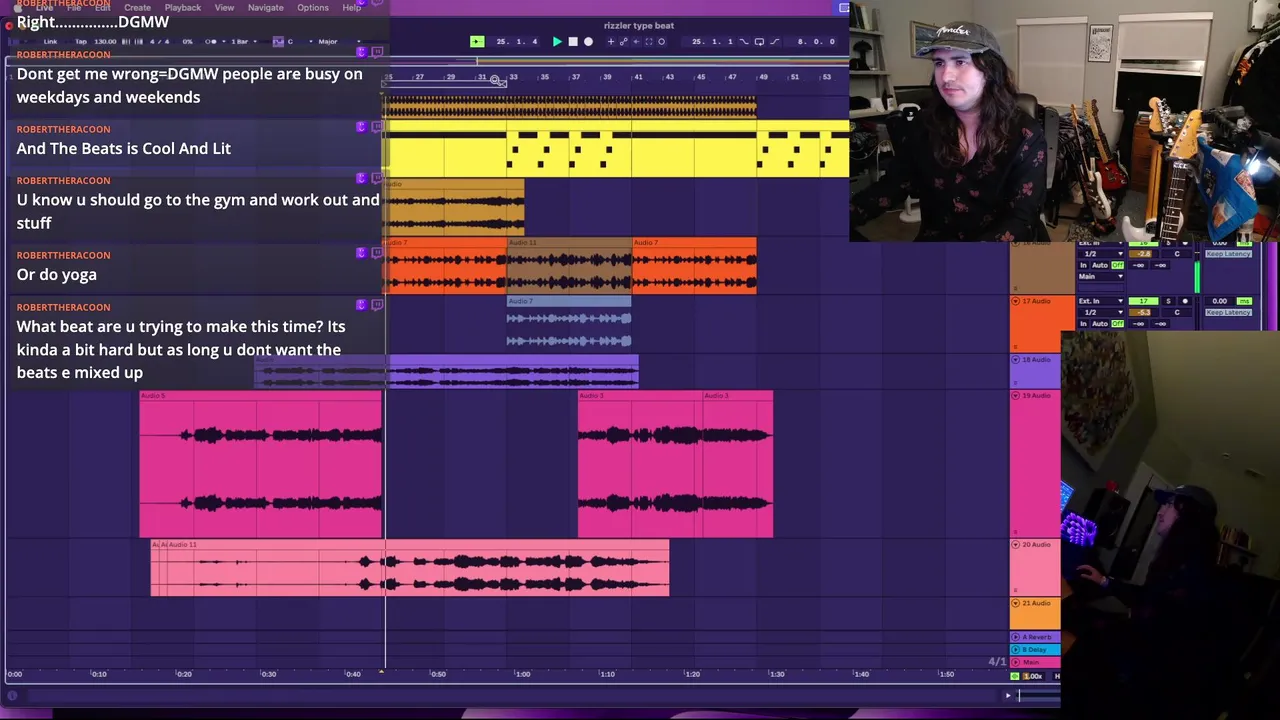
Task: Unfold the 21 Audio track
Action: pos(1016,603)
